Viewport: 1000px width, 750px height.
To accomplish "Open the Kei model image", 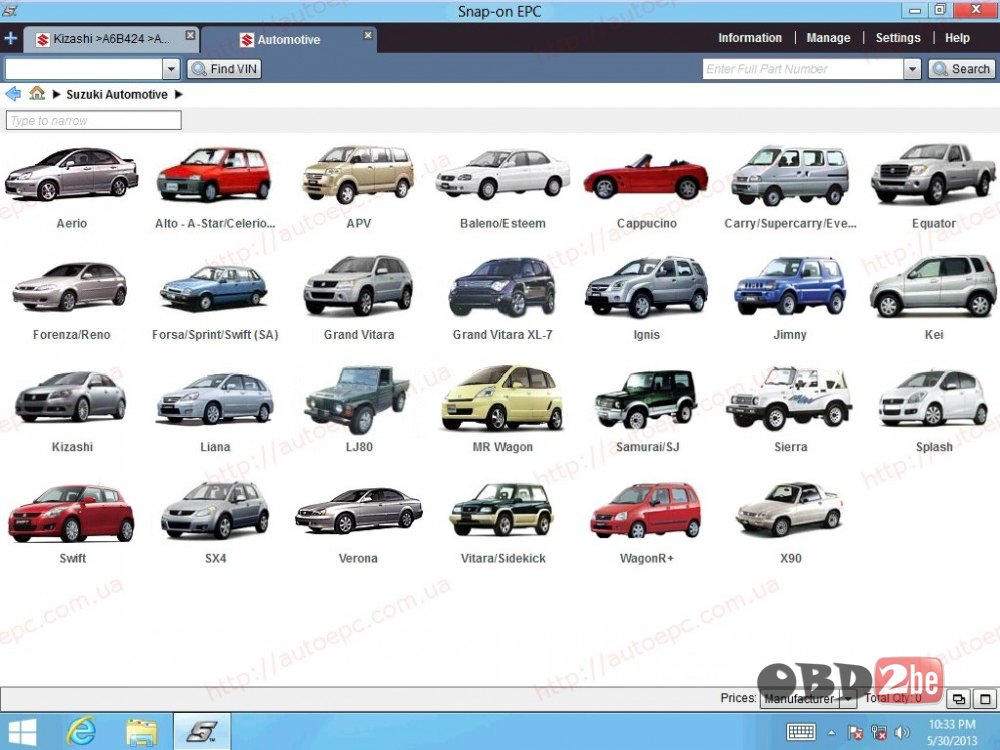I will point(933,286).
